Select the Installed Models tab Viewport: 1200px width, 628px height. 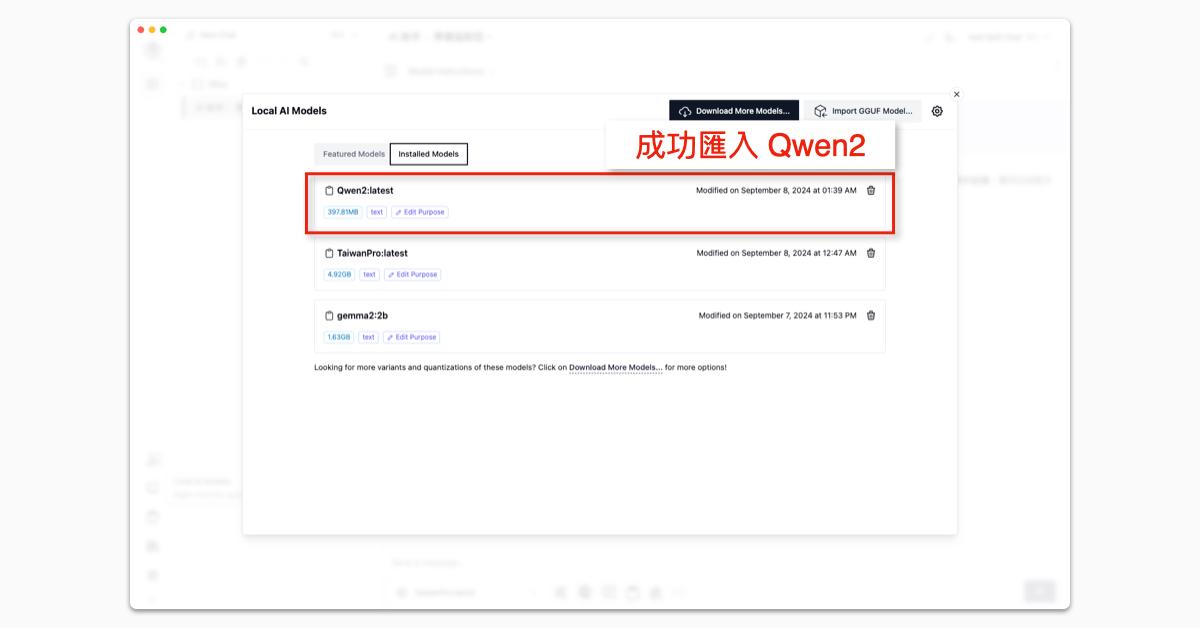pyautogui.click(x=428, y=154)
